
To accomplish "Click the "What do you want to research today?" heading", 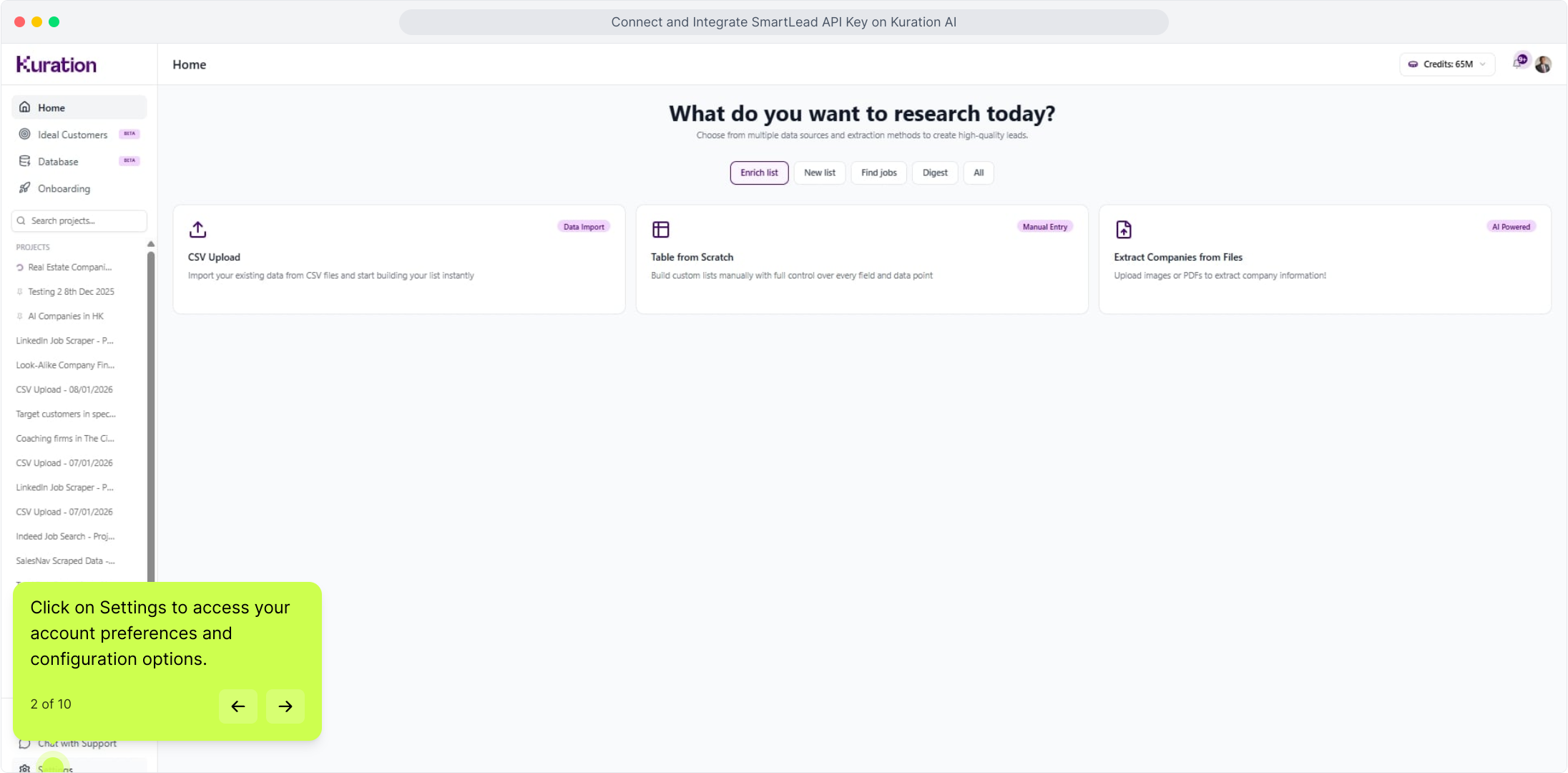I will coord(862,114).
